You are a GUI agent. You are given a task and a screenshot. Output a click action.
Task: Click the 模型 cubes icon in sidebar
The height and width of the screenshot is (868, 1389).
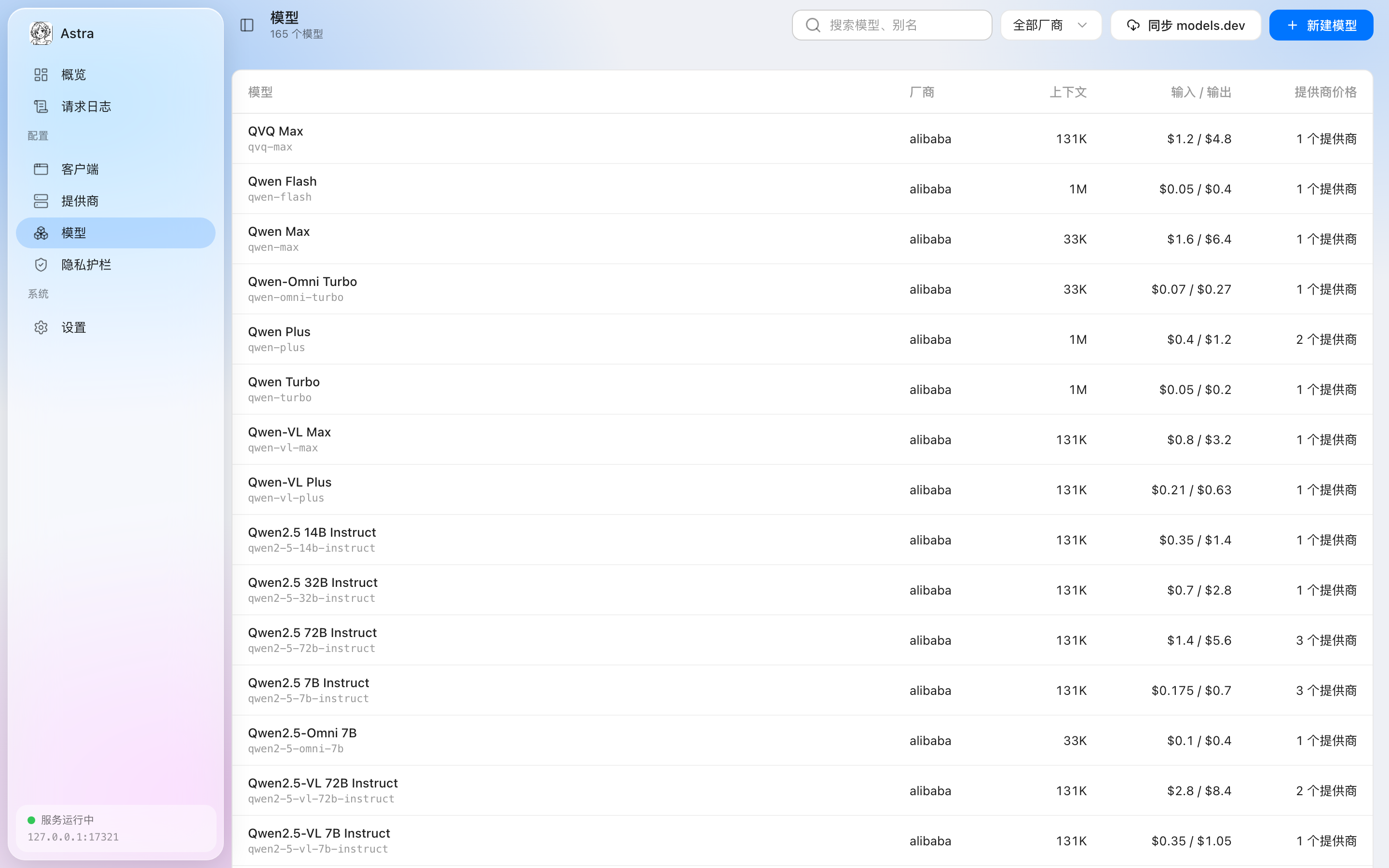(41, 233)
